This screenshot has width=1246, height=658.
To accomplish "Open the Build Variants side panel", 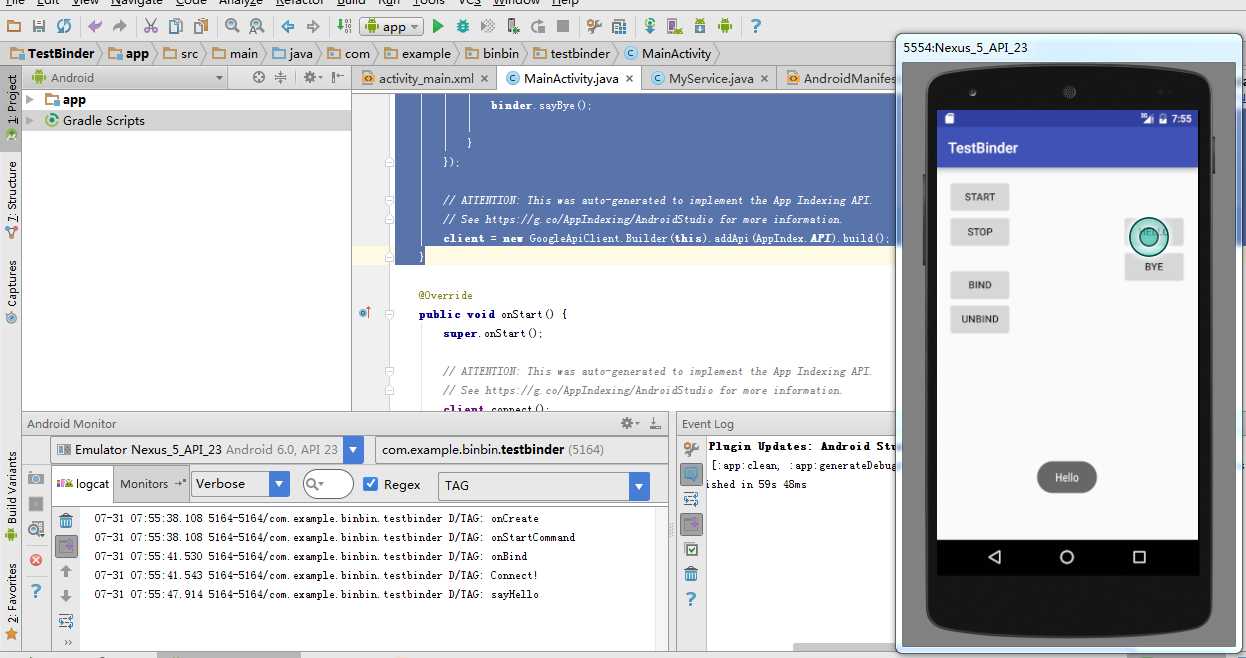I will (12, 497).
